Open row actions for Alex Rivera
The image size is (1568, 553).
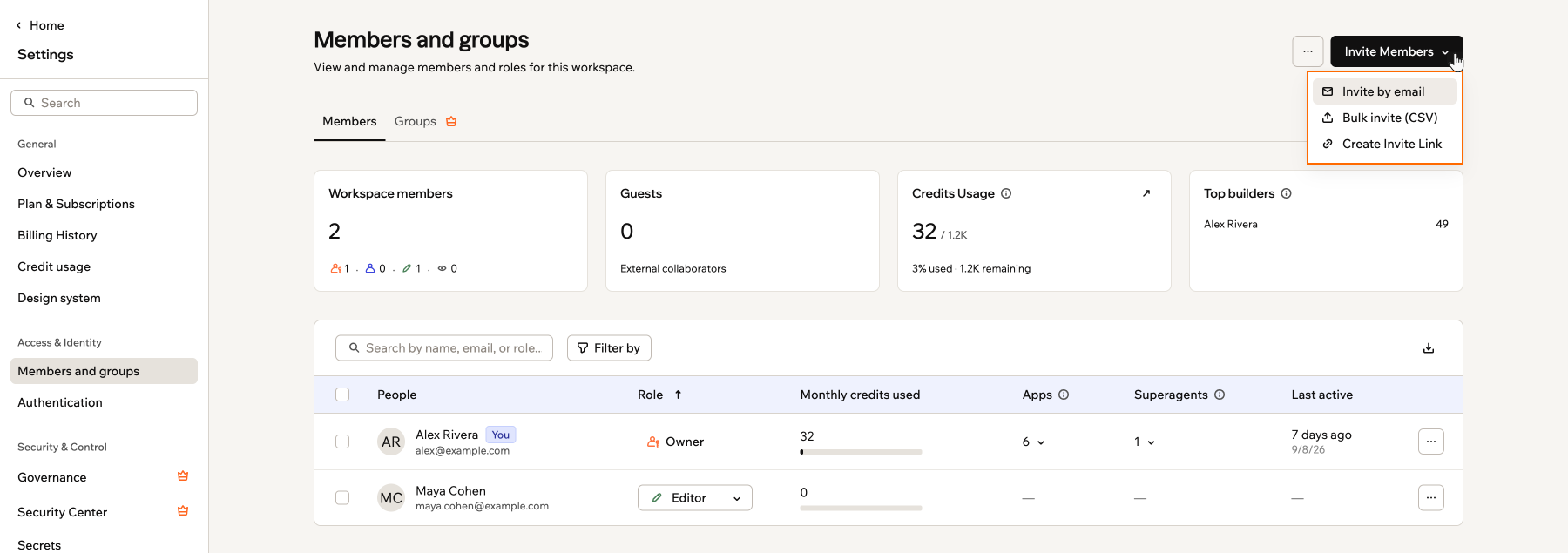click(1430, 442)
